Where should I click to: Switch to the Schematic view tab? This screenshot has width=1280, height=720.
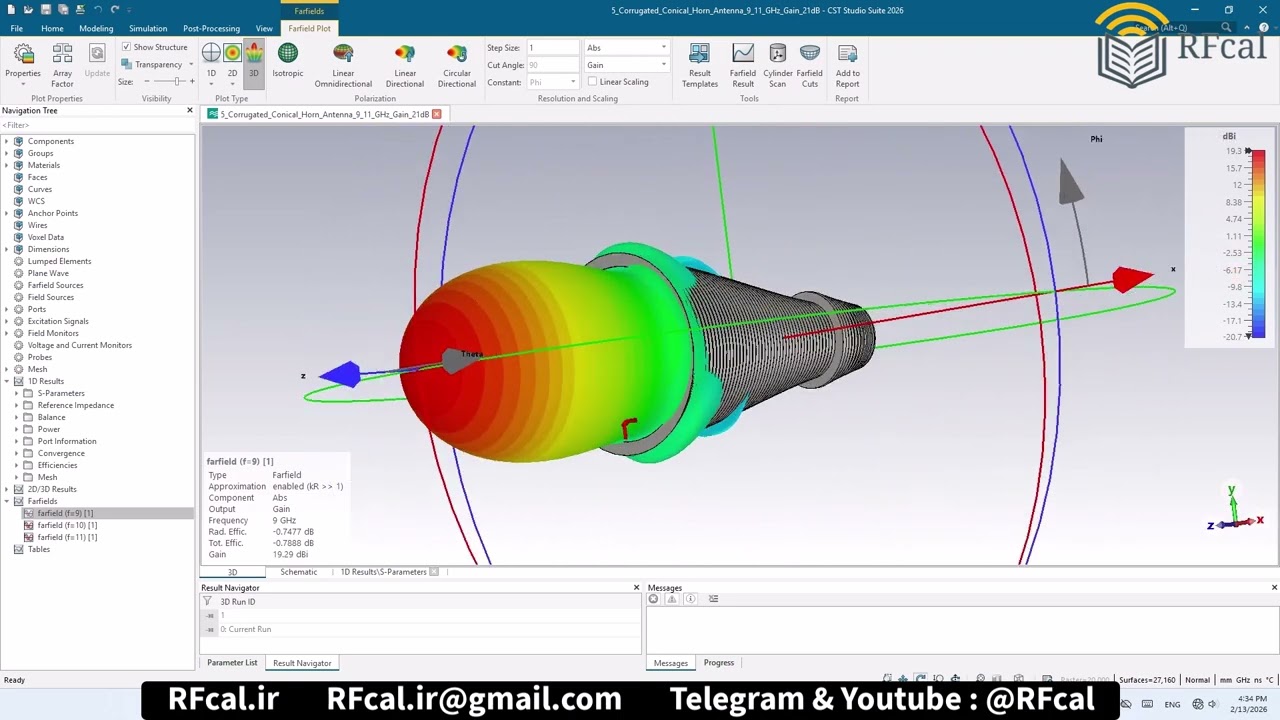coord(299,572)
